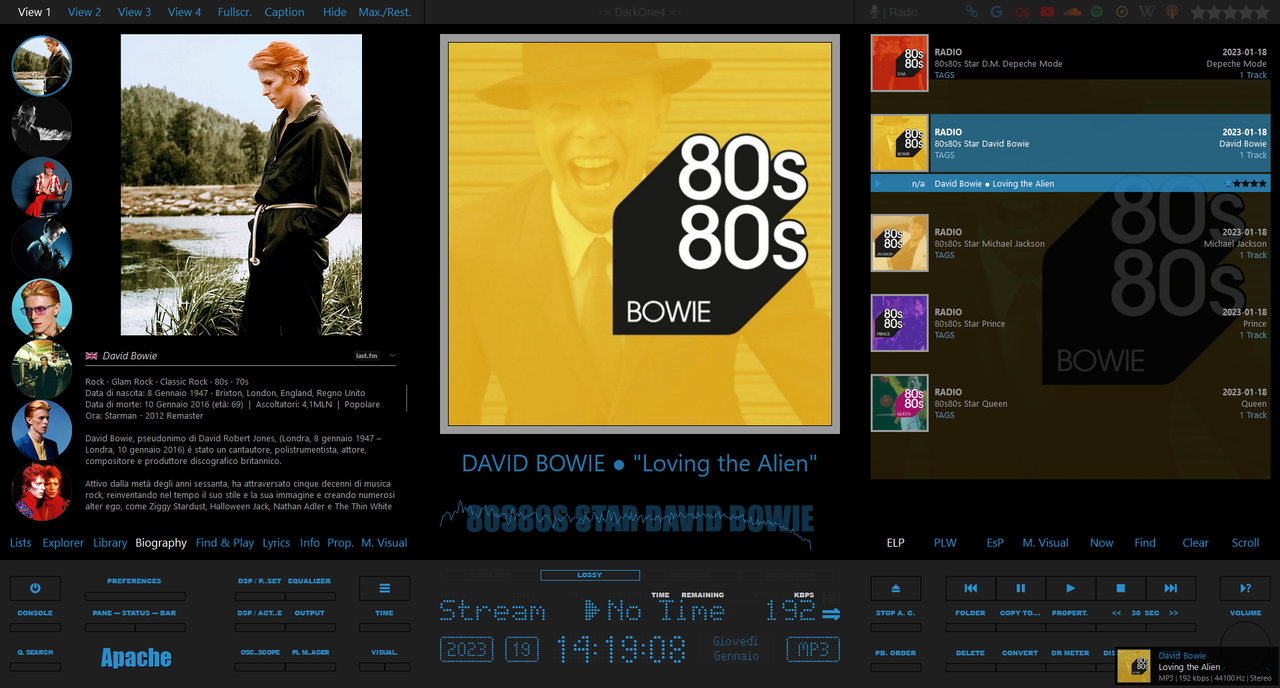
Task: Click Max./Rest. button
Action: [385, 12]
